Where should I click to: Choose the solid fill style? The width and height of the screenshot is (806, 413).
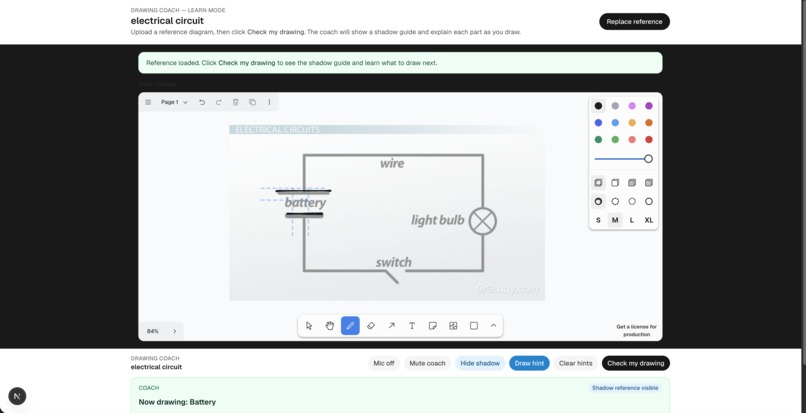[632, 183]
